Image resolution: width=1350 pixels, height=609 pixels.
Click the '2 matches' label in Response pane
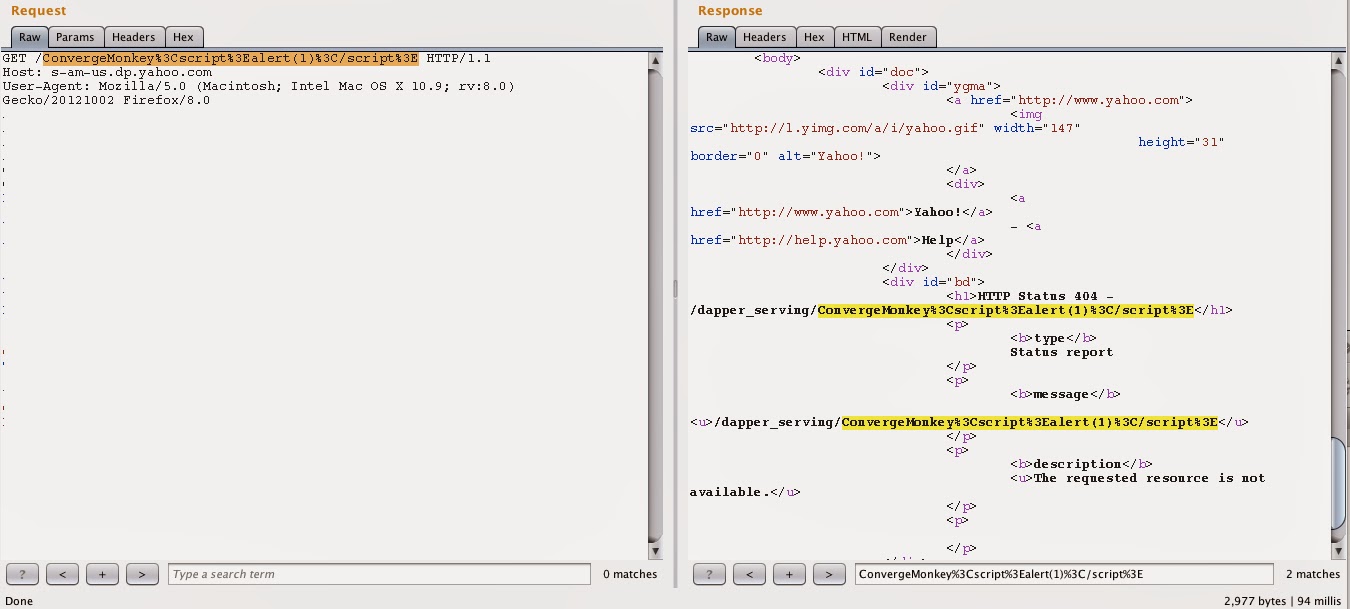pyautogui.click(x=1313, y=574)
